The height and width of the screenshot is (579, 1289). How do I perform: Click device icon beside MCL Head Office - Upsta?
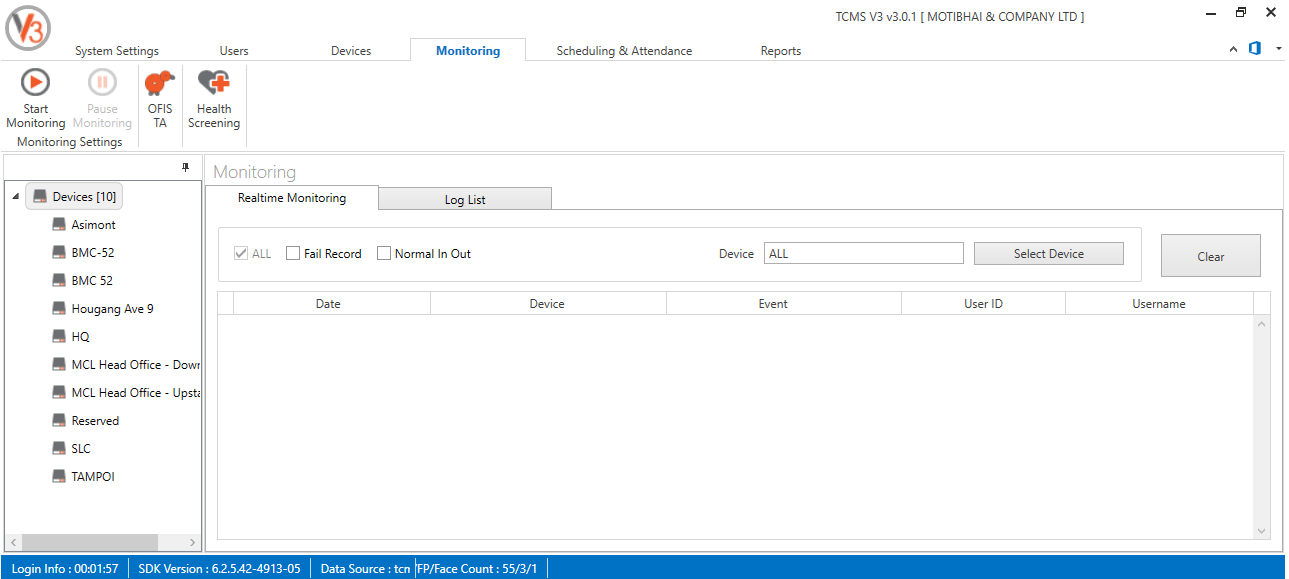[59, 393]
